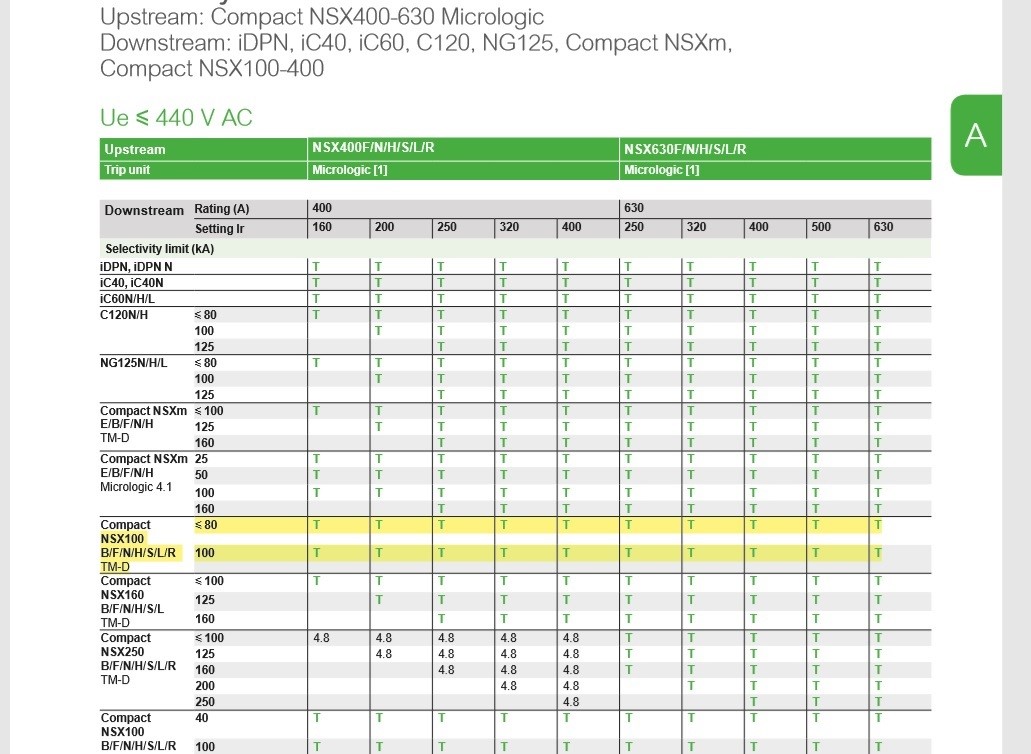Click the iC60N/H/L row label
1031x754 pixels.
click(128, 299)
